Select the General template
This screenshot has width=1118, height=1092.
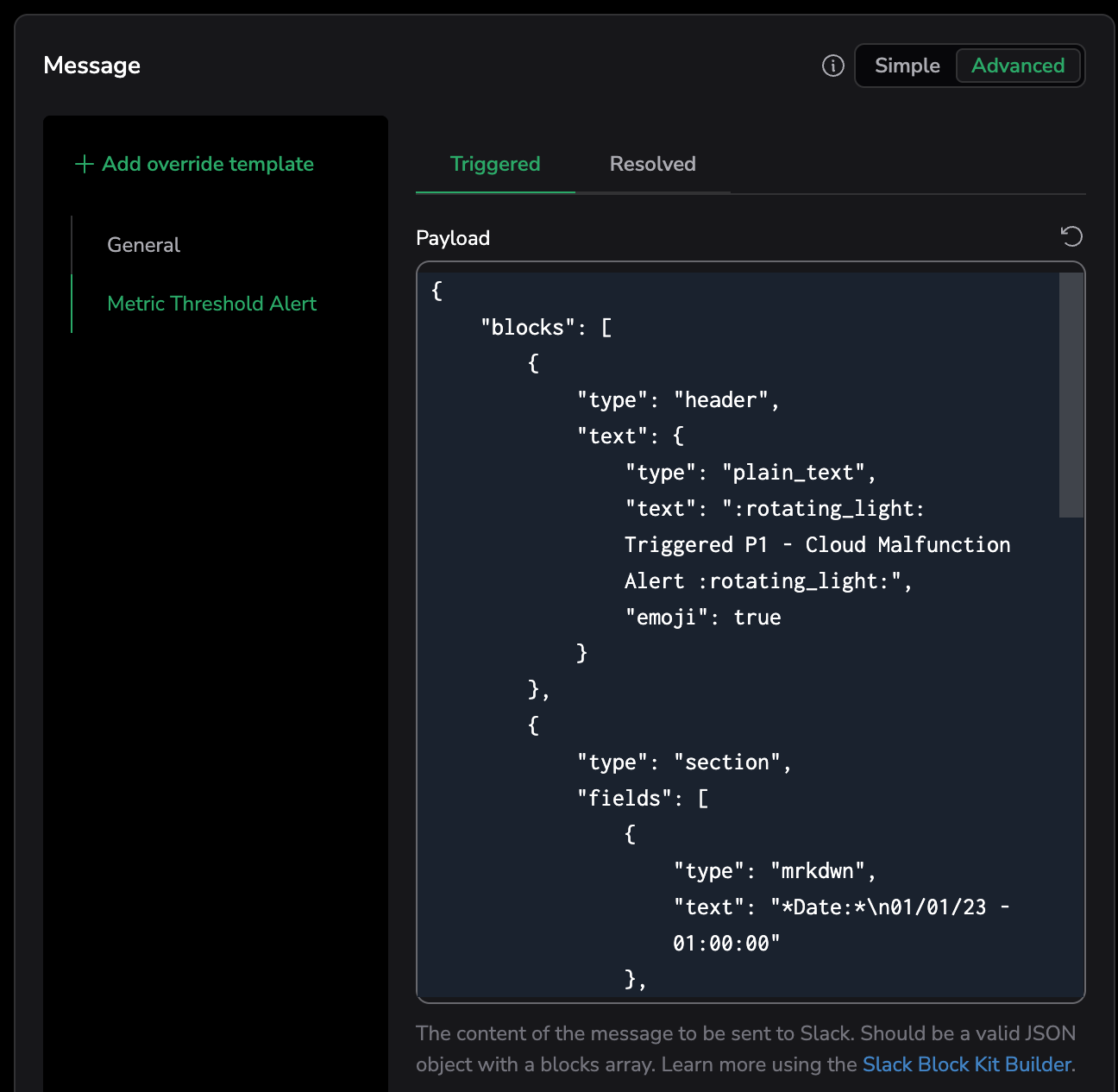(x=143, y=245)
